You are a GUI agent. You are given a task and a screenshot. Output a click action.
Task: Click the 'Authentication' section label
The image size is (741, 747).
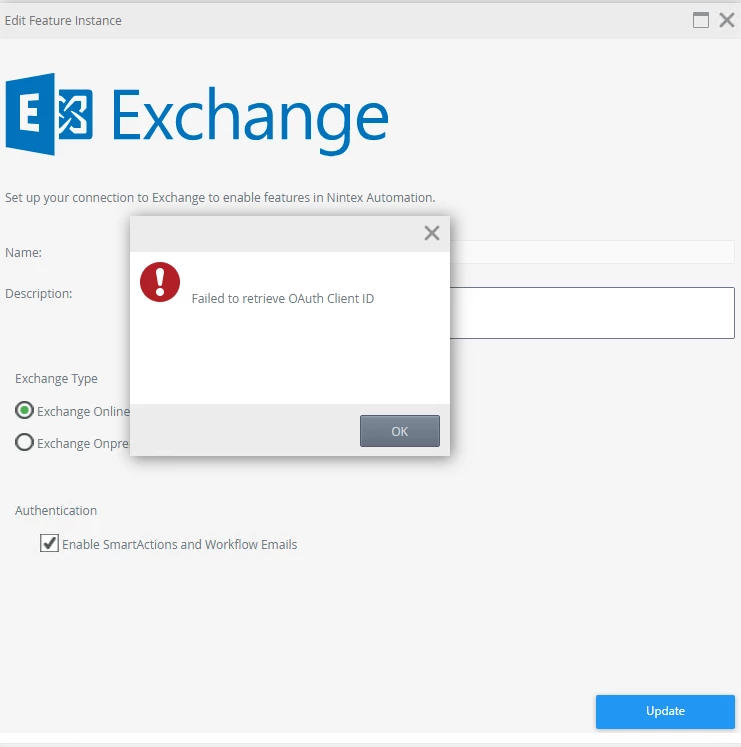click(56, 511)
